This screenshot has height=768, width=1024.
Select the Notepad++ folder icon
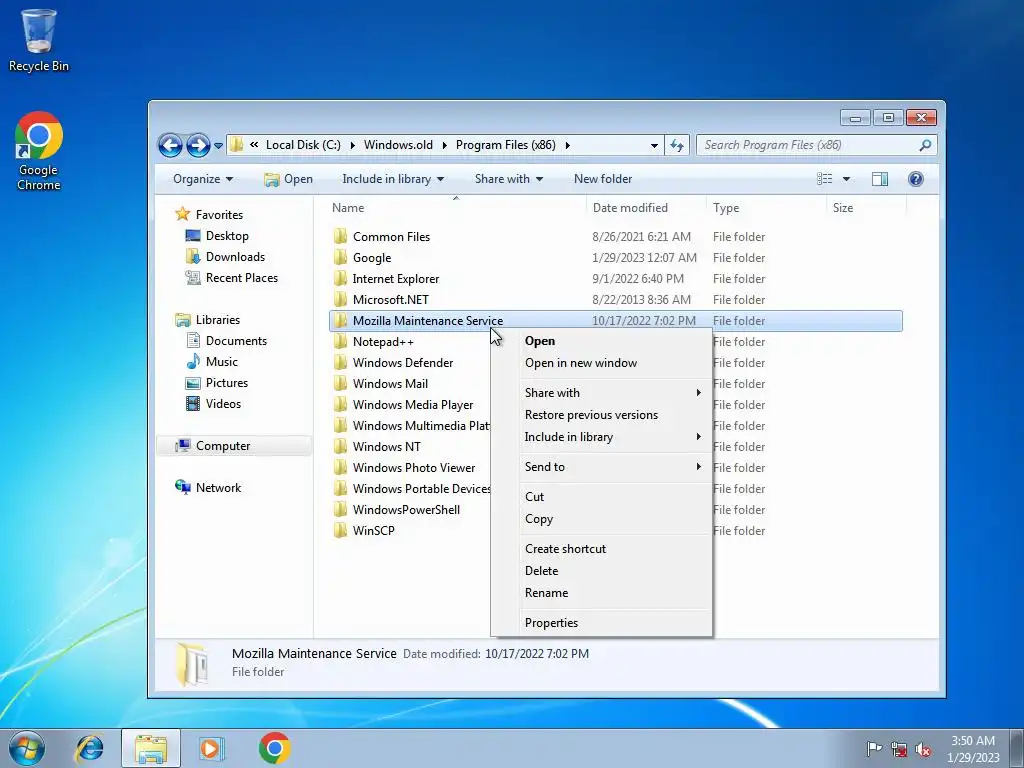340,342
